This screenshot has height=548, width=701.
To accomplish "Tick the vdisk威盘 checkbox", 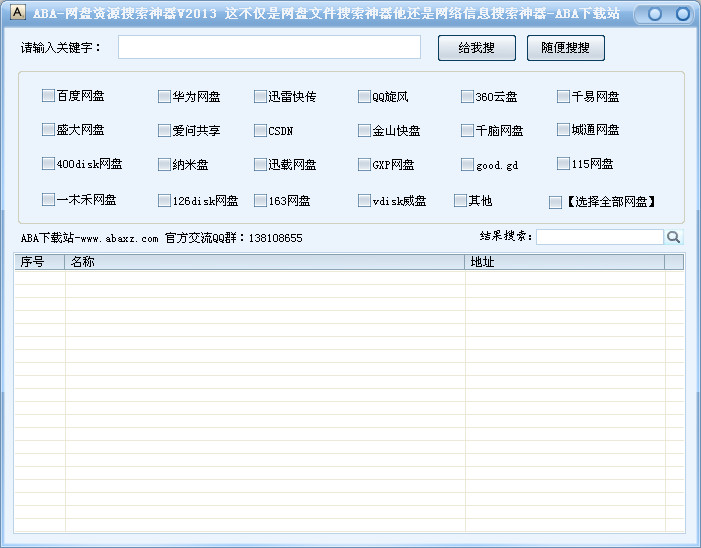I will (364, 200).
